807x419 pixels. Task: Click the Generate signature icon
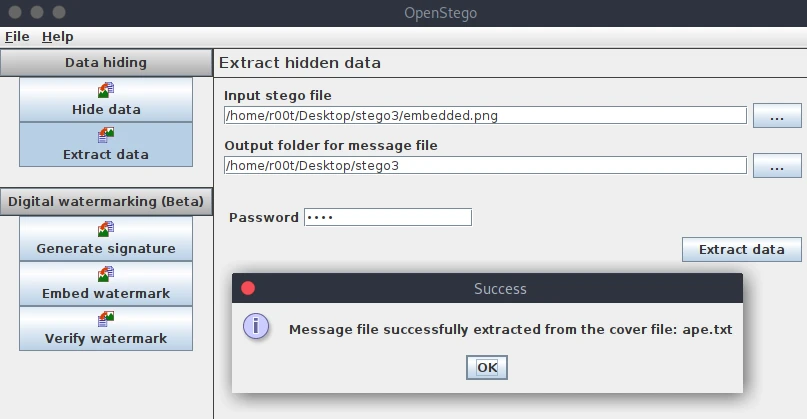coord(105,229)
